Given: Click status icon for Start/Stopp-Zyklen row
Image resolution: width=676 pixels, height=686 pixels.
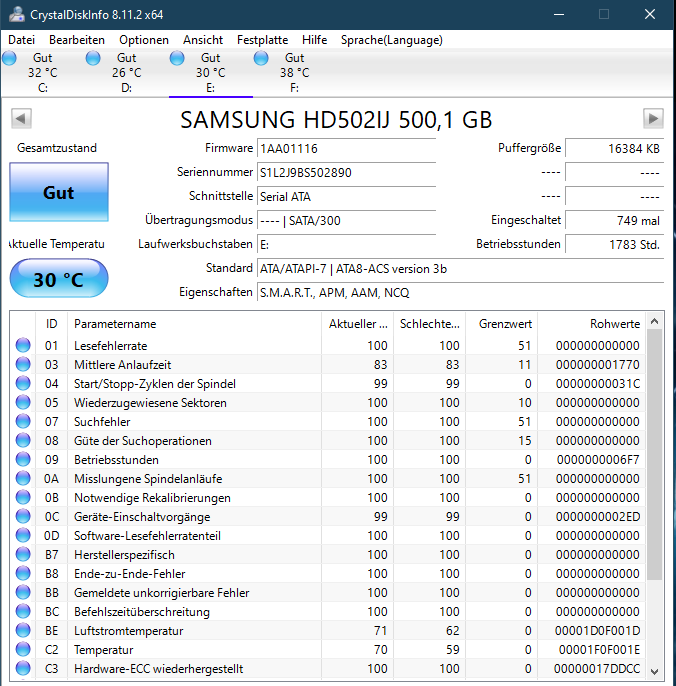Looking at the screenshot, I should 23,383.
